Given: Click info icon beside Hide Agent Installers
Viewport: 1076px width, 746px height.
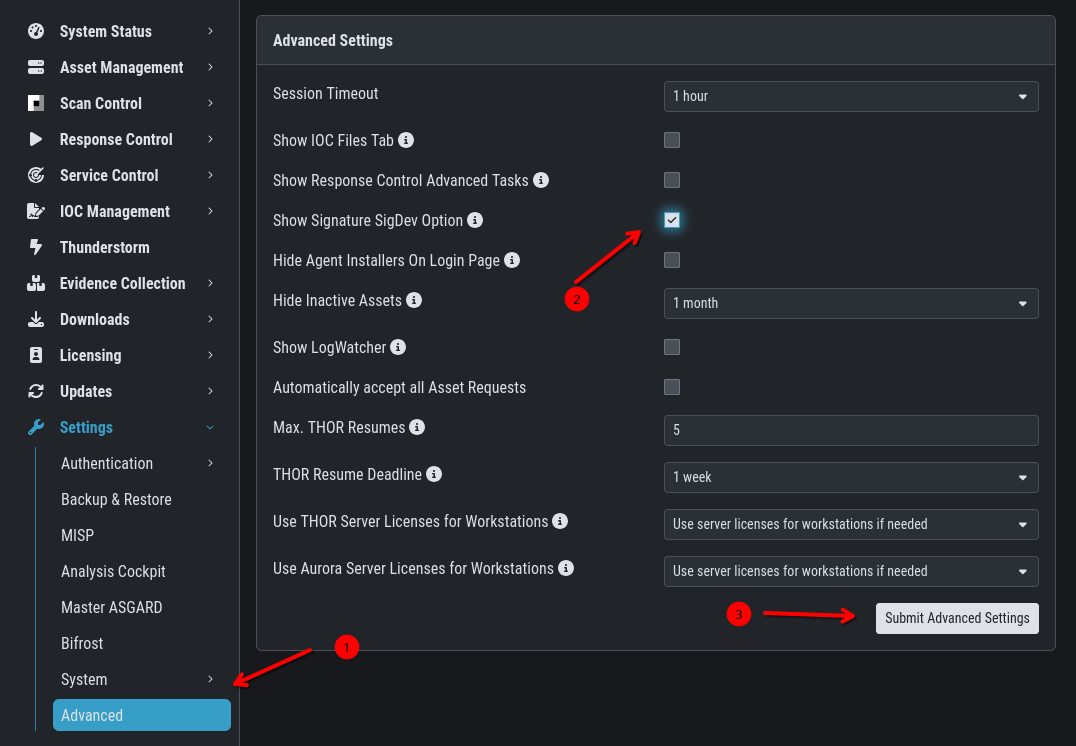Looking at the screenshot, I should click(x=512, y=260).
